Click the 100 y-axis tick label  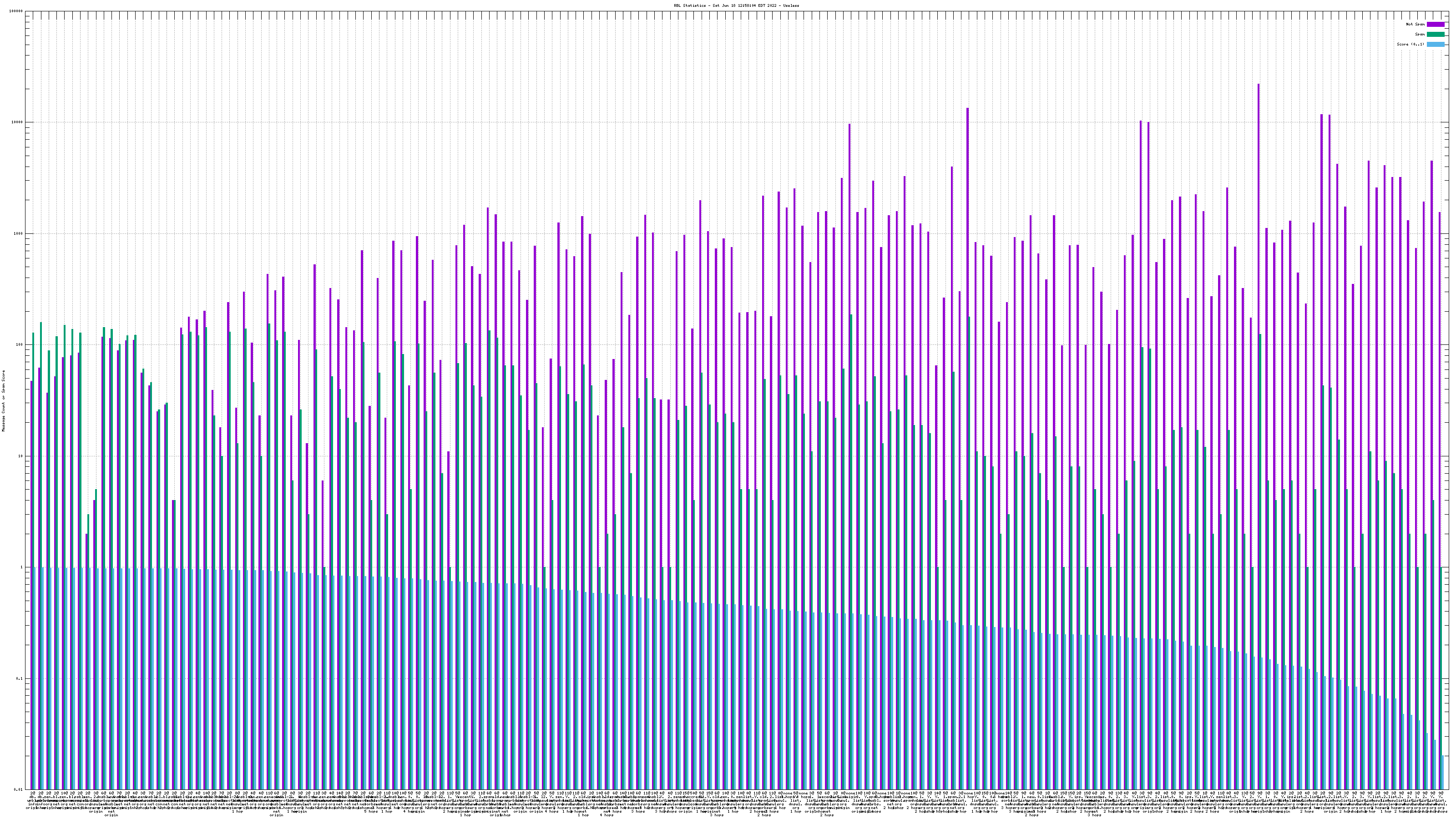point(20,345)
